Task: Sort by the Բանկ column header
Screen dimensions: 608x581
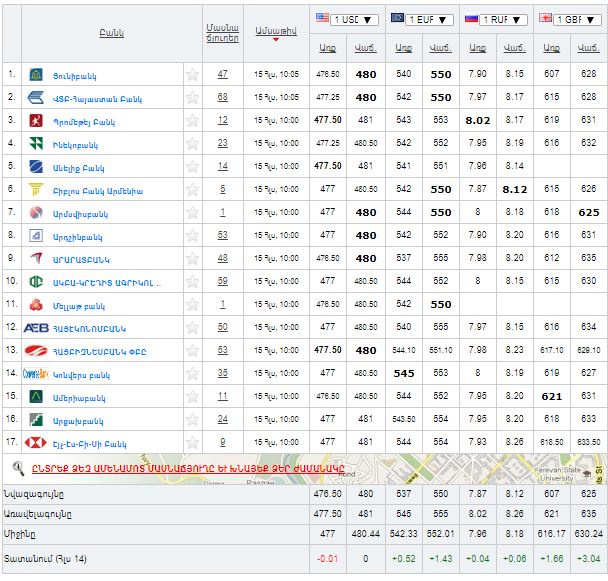Action: 111,33
